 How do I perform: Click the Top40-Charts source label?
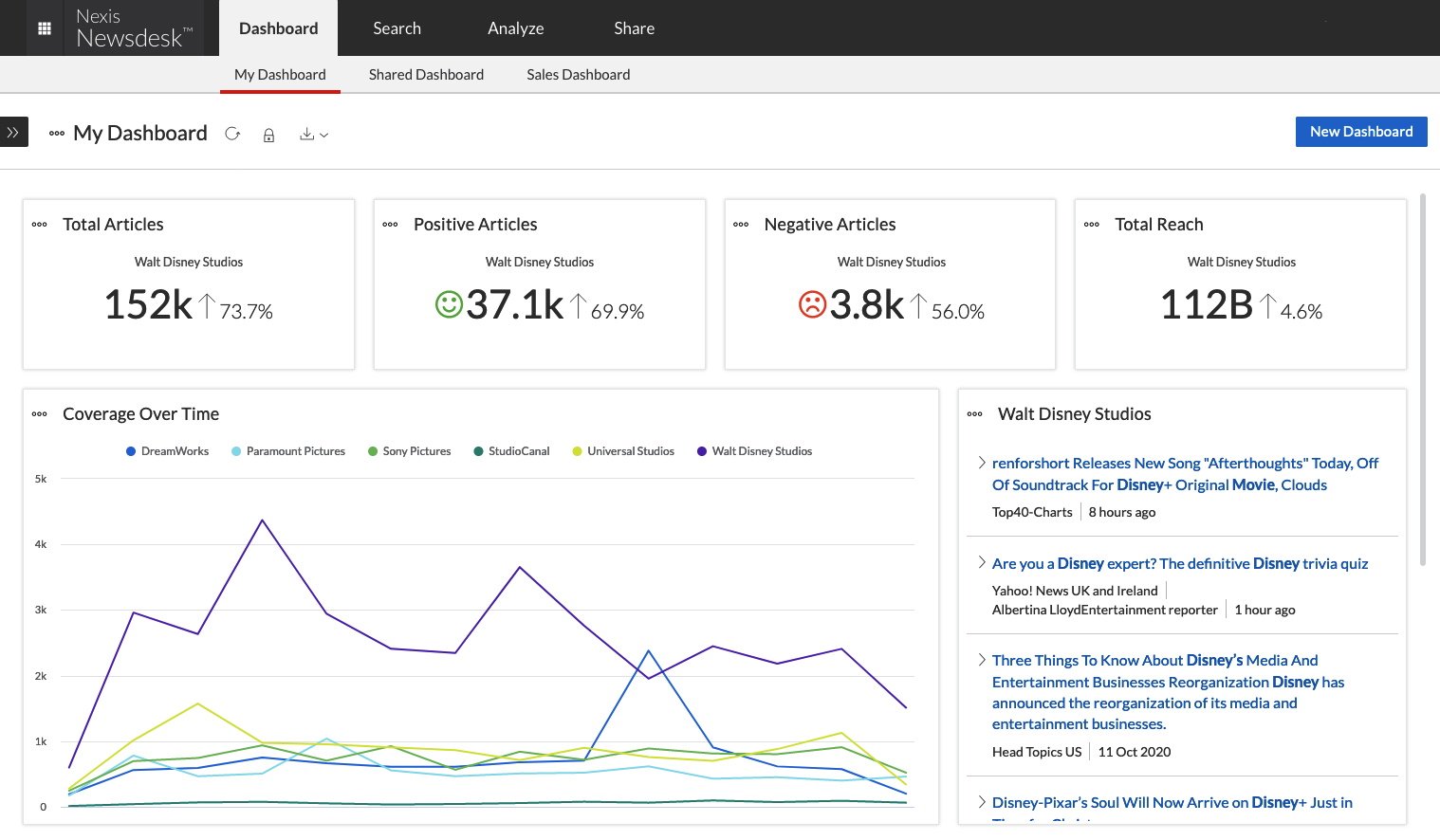(1032, 512)
